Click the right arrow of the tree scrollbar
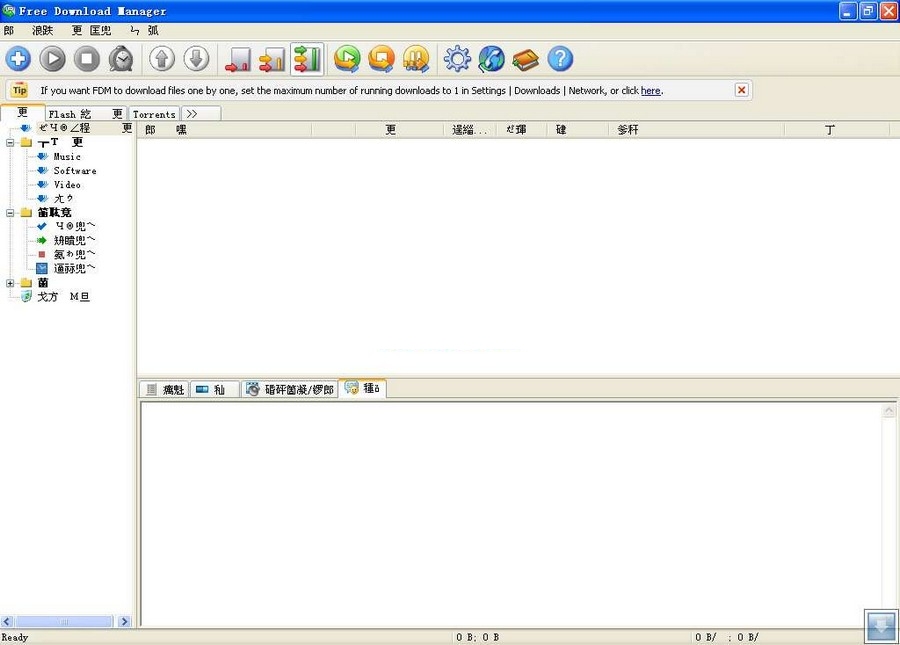Screen dimensions: 900x645 [x=124, y=621]
